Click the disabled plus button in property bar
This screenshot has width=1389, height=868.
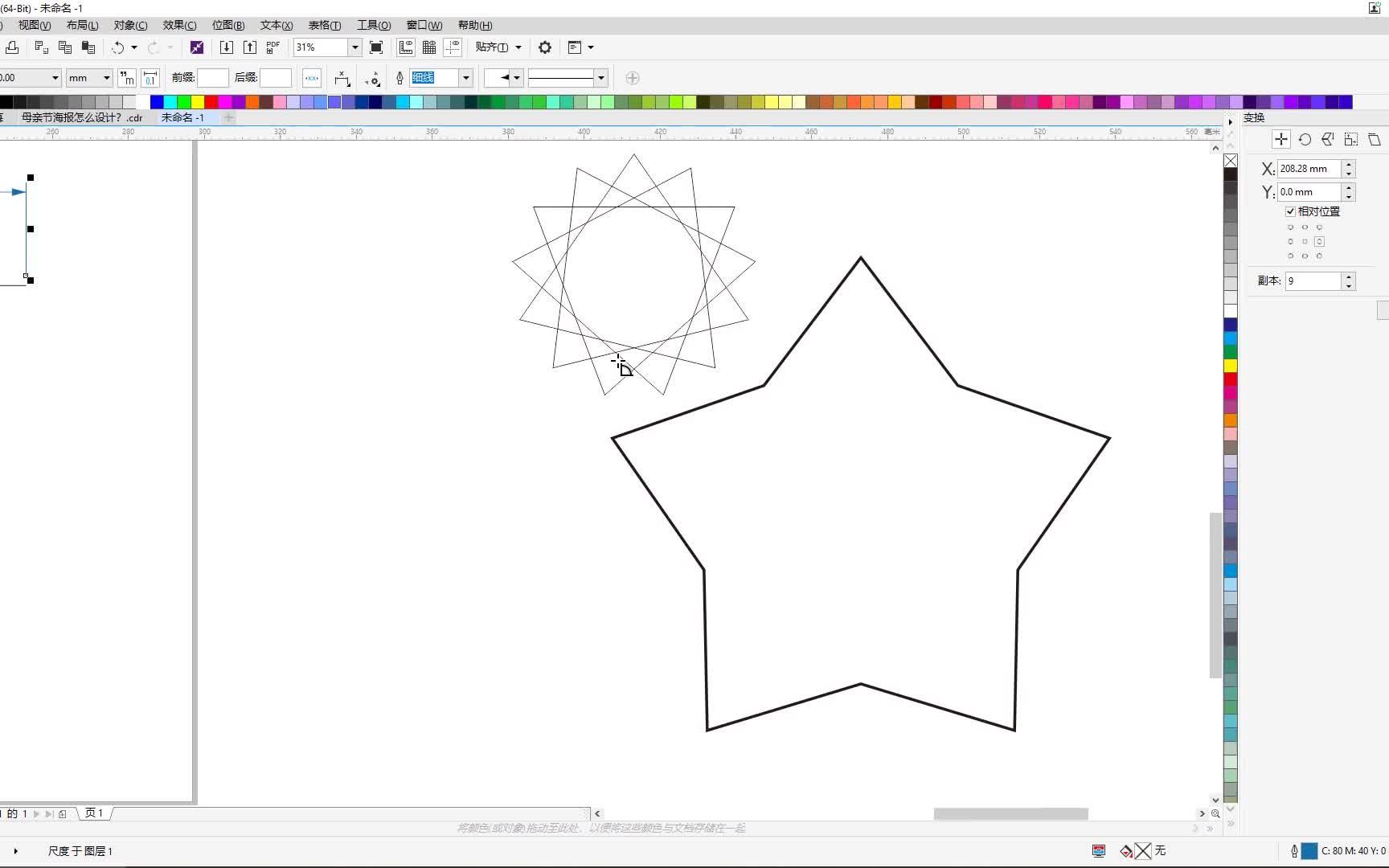tap(633, 78)
